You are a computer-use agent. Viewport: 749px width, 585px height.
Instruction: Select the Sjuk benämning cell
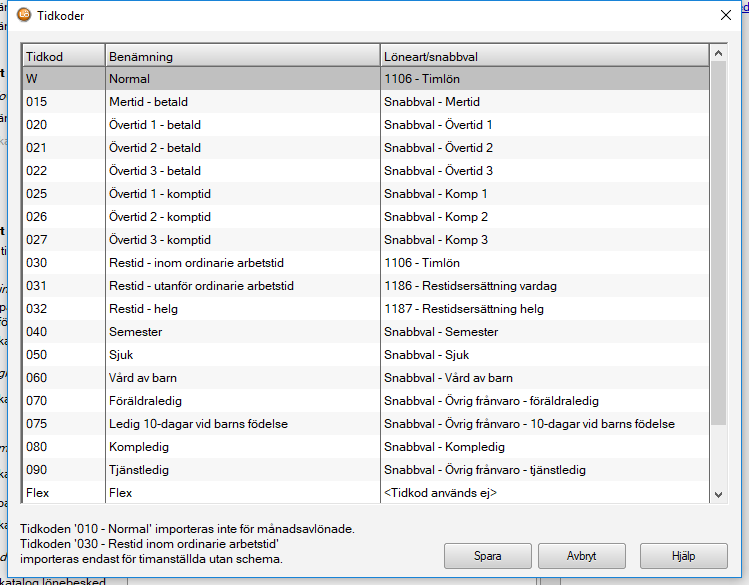coord(241,355)
